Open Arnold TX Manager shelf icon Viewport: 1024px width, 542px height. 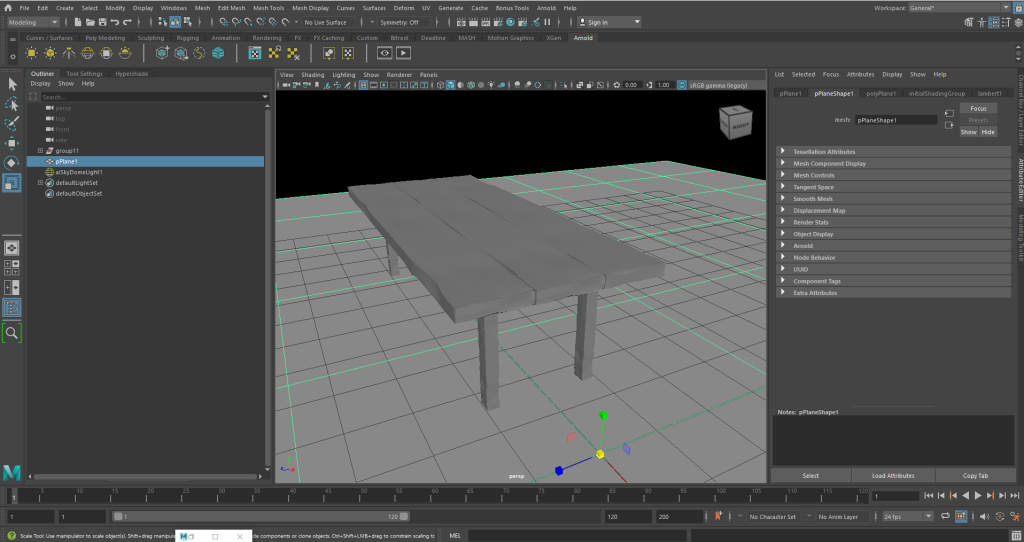pos(255,54)
